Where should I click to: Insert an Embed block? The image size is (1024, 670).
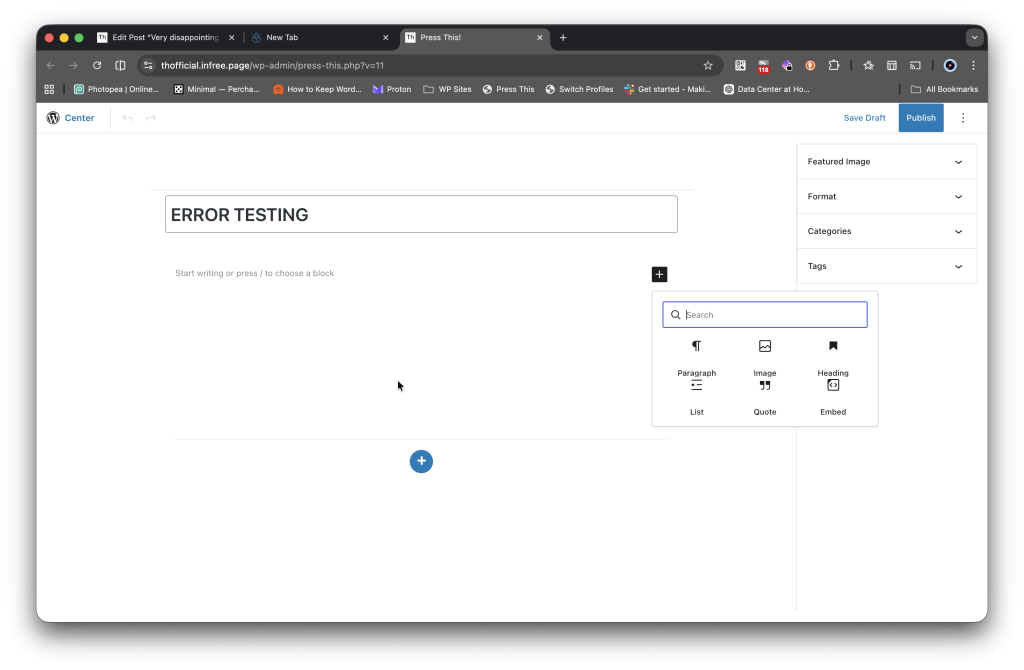(x=833, y=396)
